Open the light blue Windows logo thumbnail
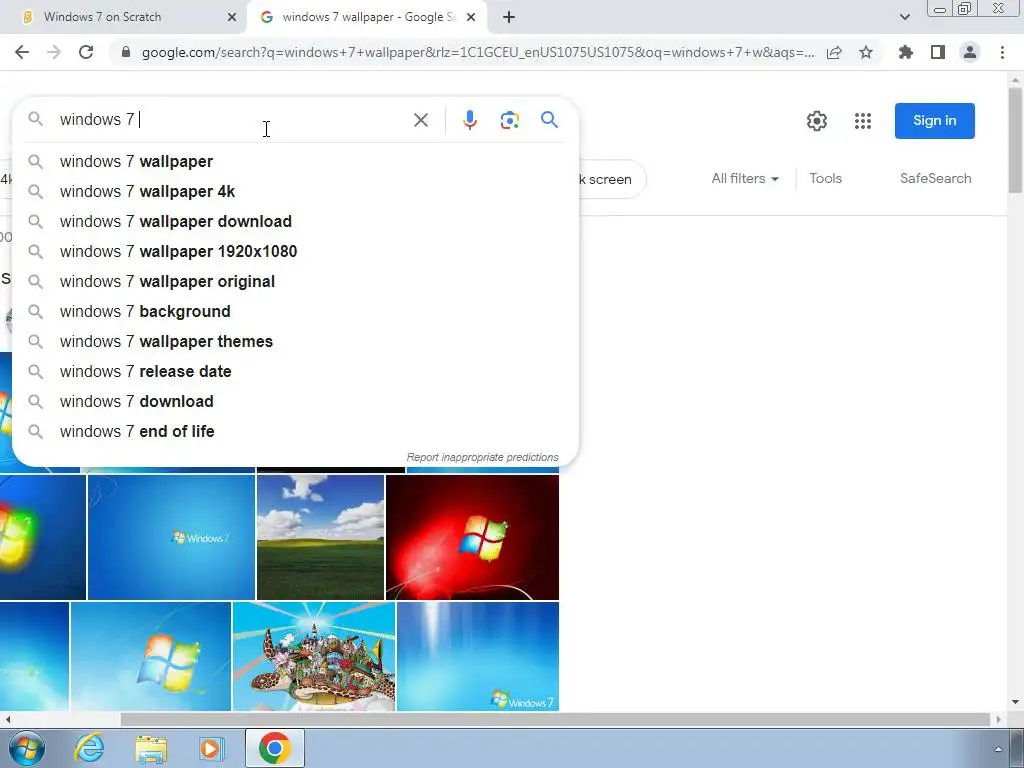The height and width of the screenshot is (768, 1024). point(151,656)
